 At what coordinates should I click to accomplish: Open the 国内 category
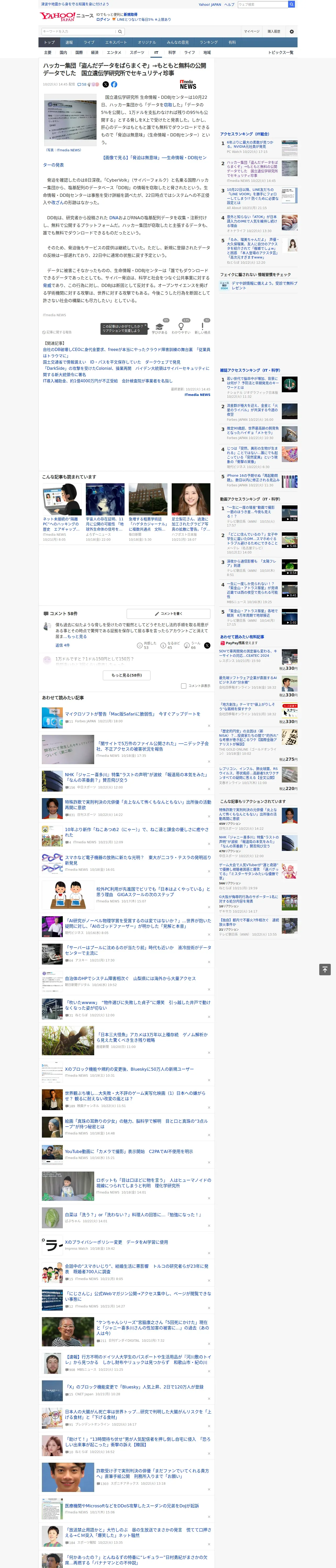(x=63, y=52)
